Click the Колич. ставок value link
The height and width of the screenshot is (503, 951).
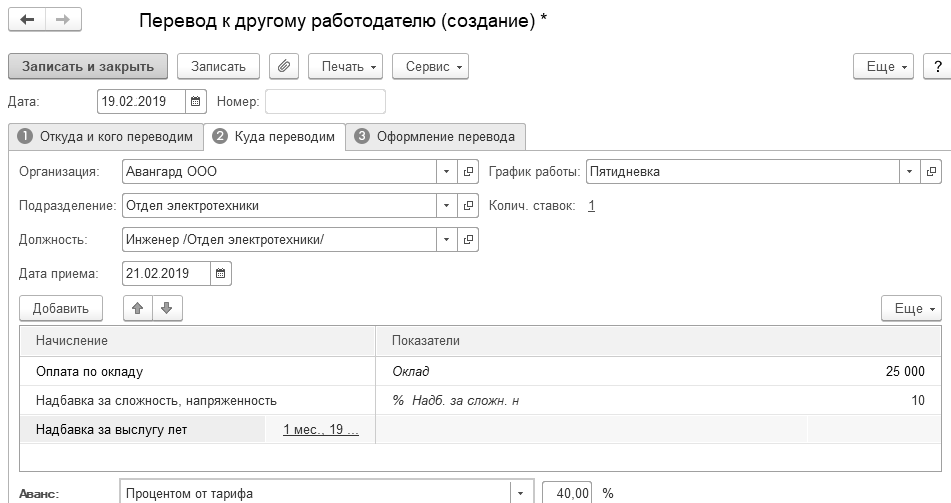tap(591, 206)
